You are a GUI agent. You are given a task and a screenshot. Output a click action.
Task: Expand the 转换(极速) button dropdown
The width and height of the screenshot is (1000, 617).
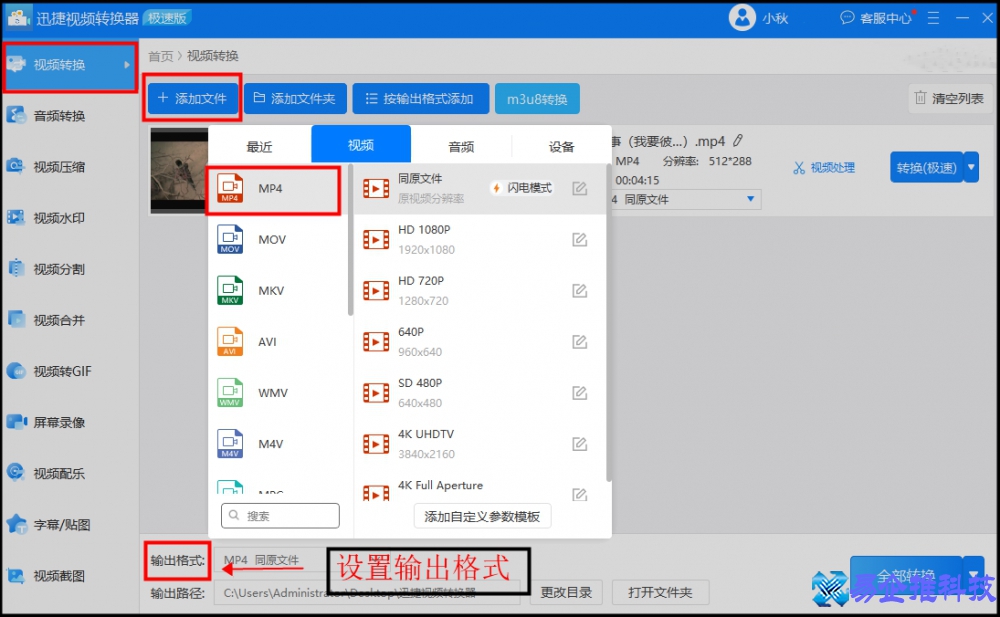[x=969, y=167]
